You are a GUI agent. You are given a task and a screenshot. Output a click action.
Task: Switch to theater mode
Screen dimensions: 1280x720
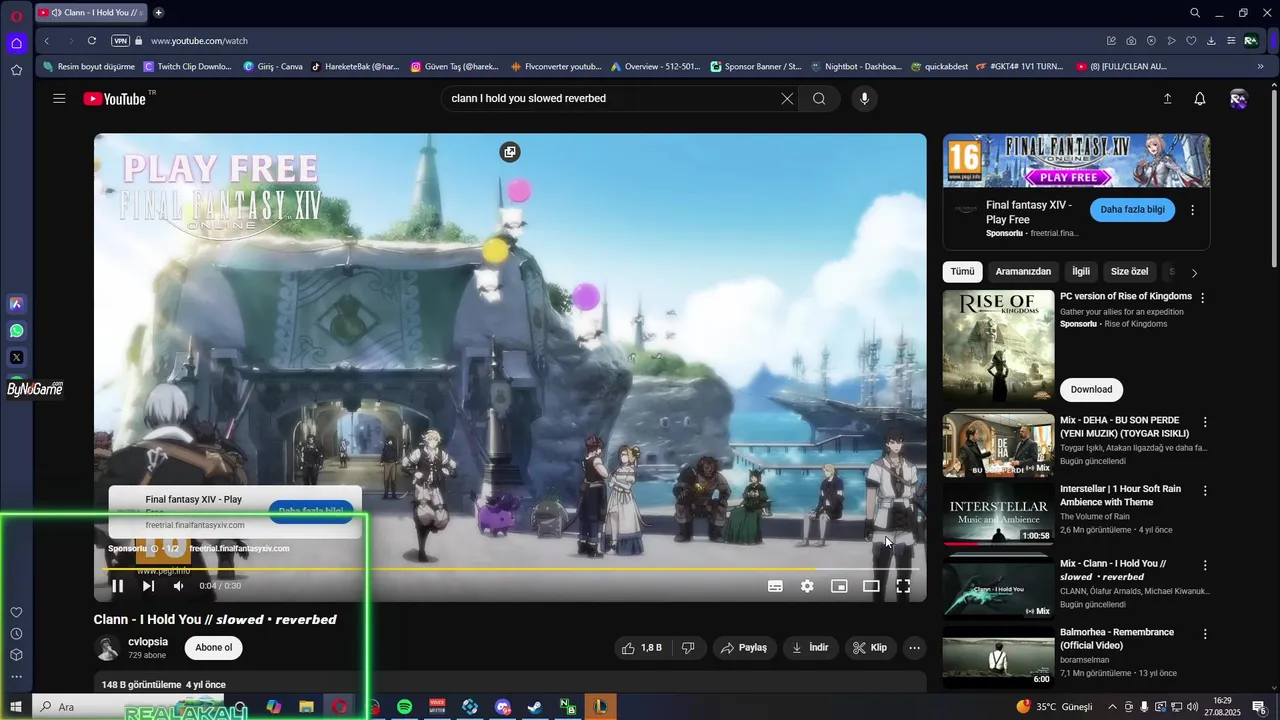[x=871, y=586]
